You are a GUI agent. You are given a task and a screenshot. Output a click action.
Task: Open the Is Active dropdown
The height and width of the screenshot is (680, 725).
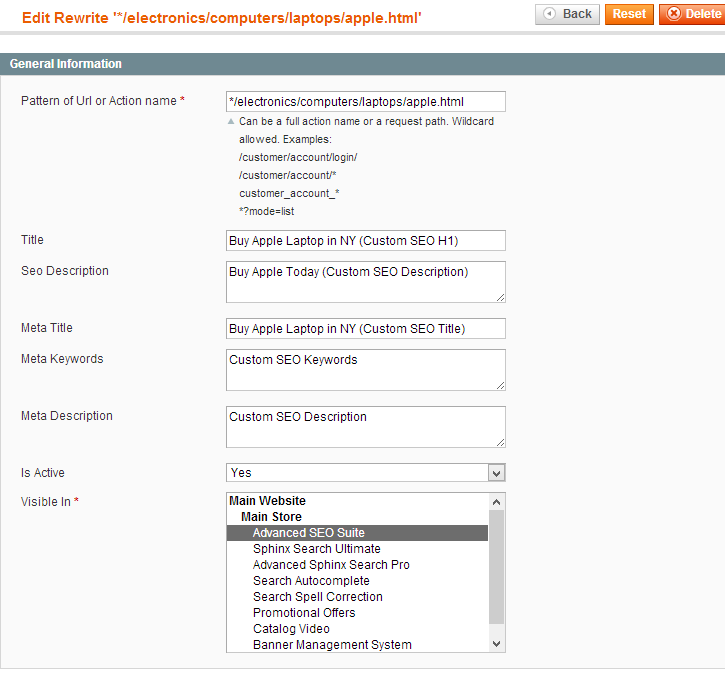[366, 473]
